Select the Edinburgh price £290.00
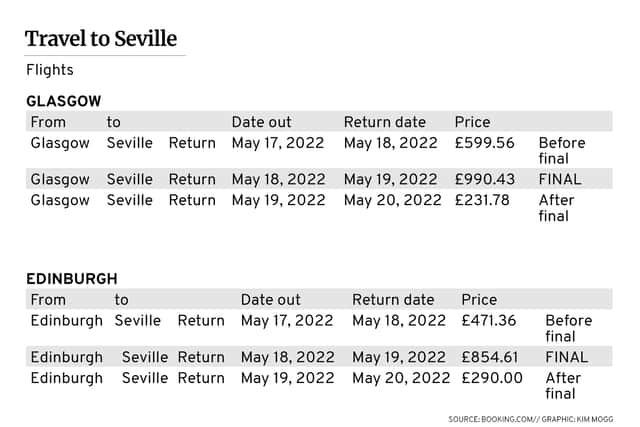The image size is (640, 427). [x=492, y=378]
